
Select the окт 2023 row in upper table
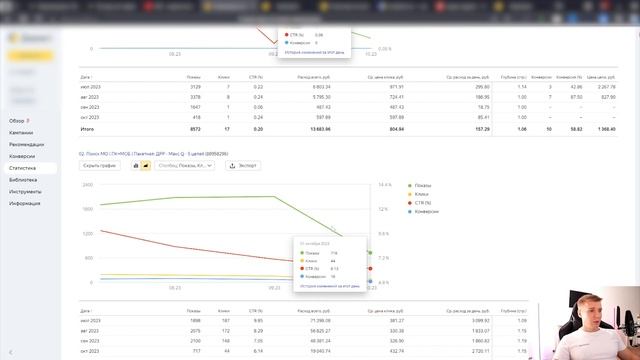pyautogui.click(x=348, y=118)
